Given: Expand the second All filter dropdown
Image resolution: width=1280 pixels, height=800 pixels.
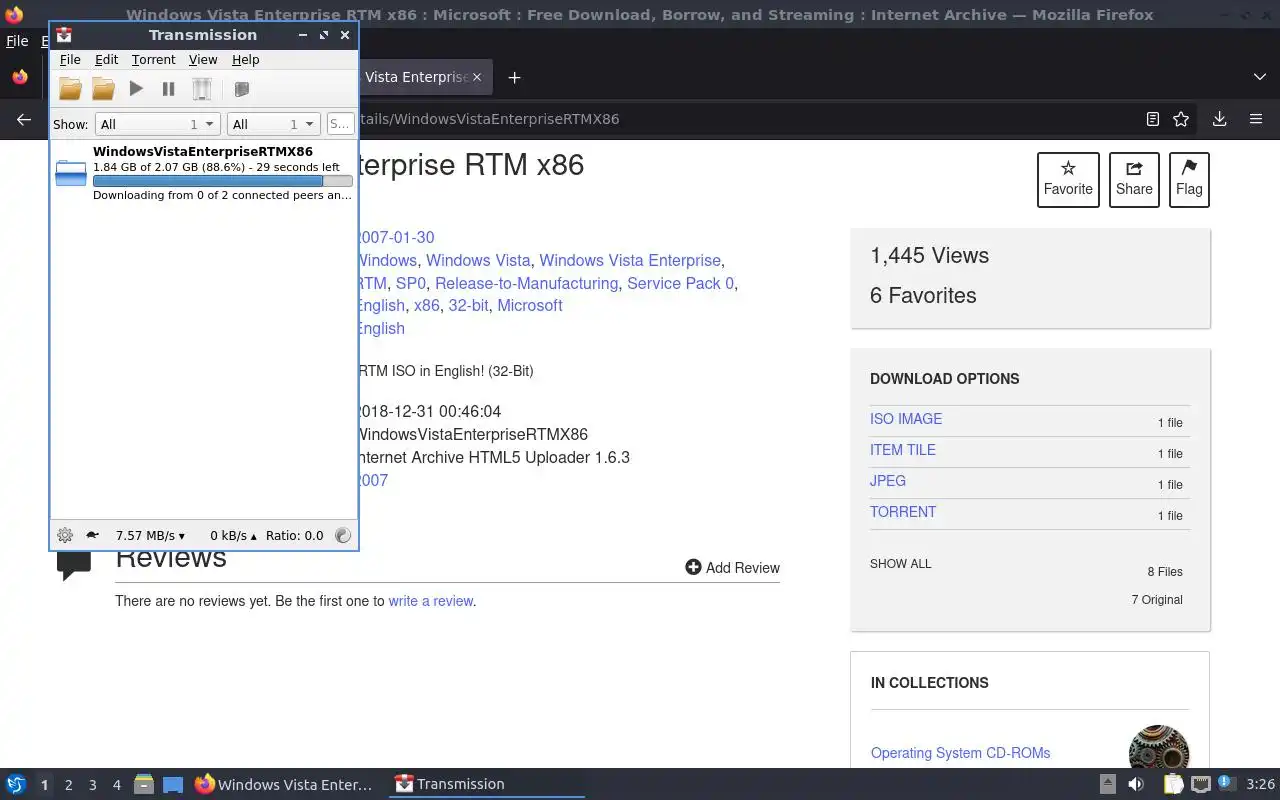Looking at the screenshot, I should 273,124.
